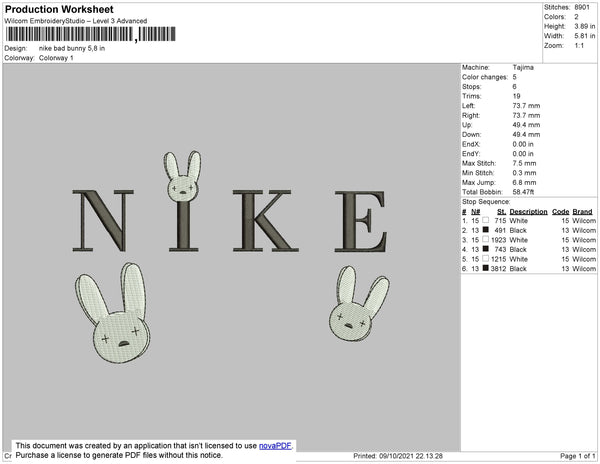Click the bunny head above the letter I
Screen dimensions: 600x464
(x=183, y=176)
